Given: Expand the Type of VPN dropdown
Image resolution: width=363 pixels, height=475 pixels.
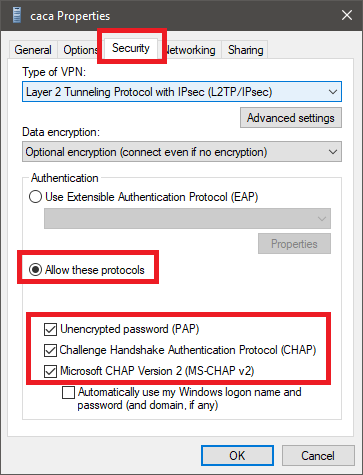Looking at the screenshot, I should (x=182, y=92).
